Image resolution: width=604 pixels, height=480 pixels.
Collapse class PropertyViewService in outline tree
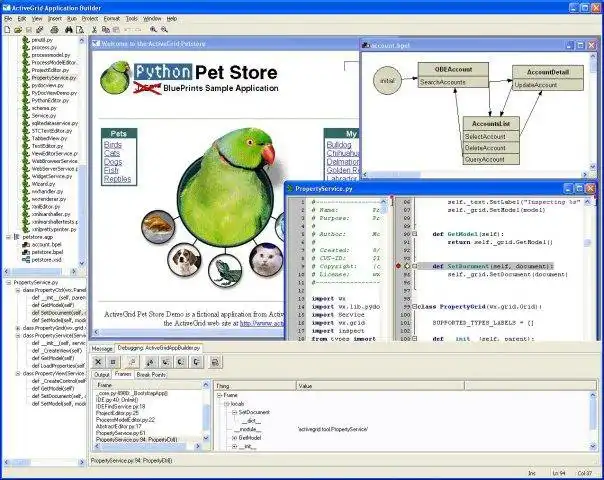pyautogui.click(x=18, y=373)
